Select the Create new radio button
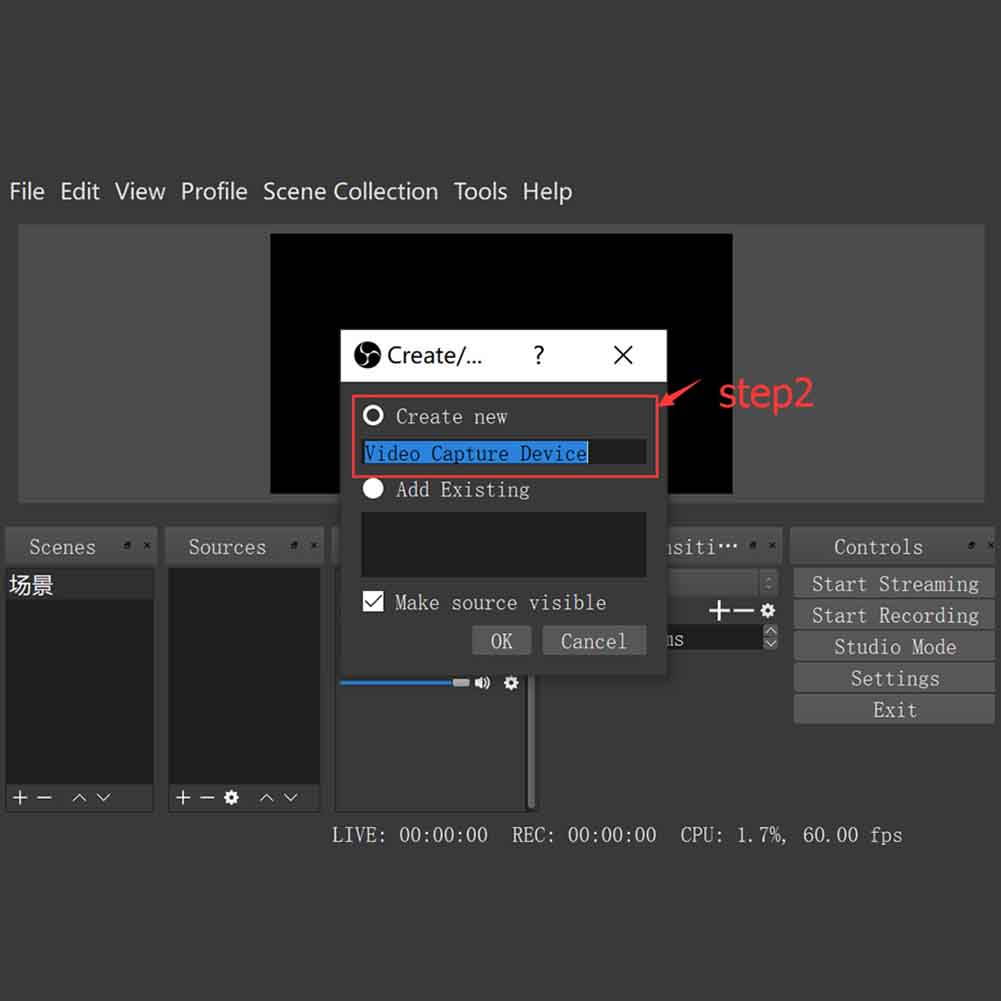This screenshot has width=1001, height=1001. (373, 415)
